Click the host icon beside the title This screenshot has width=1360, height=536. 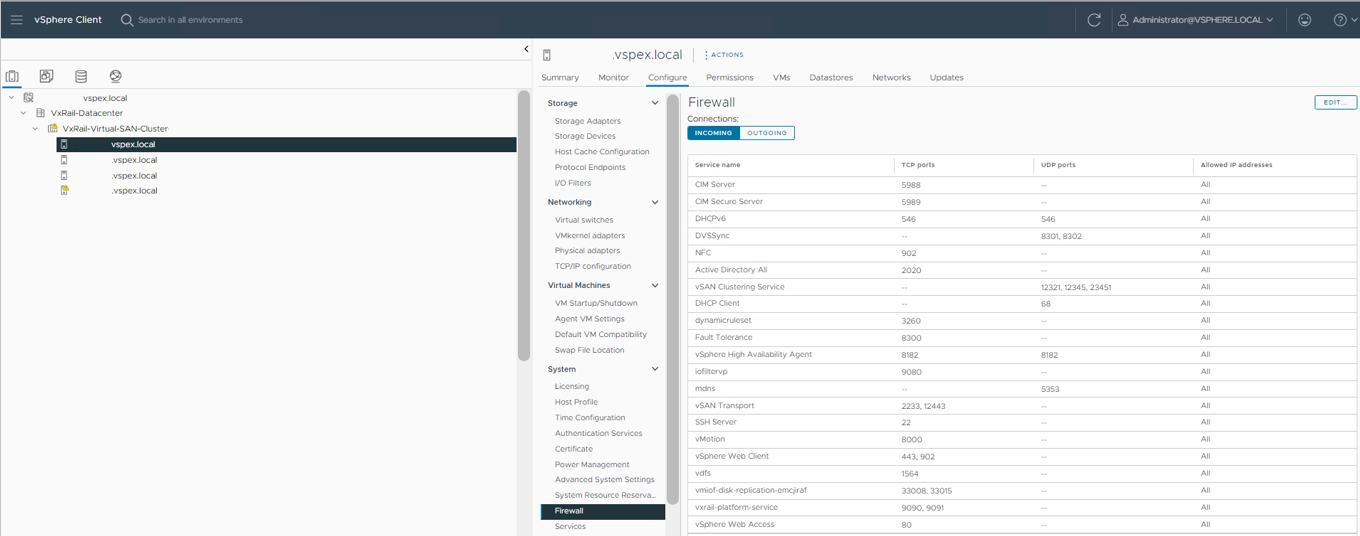coord(547,55)
